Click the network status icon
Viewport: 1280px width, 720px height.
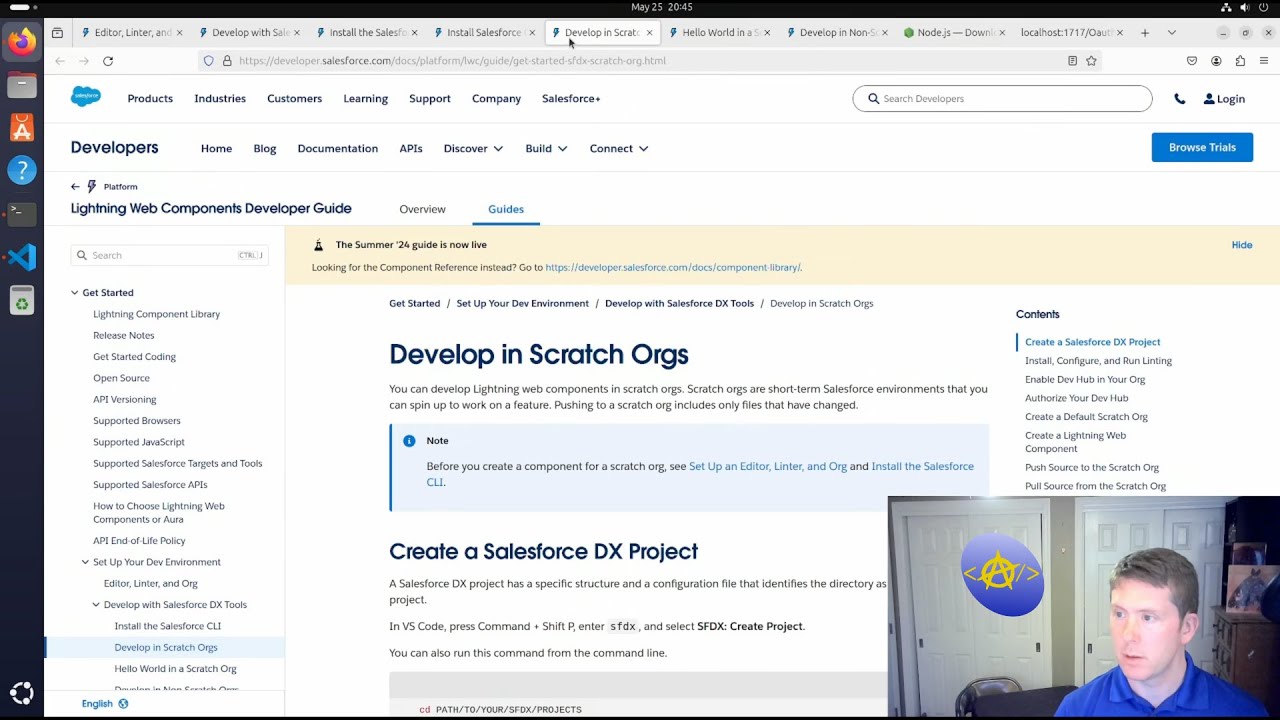pyautogui.click(x=1226, y=7)
